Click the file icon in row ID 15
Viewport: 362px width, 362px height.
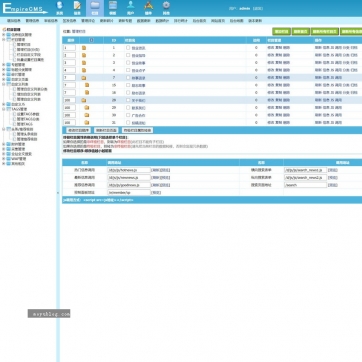(x=87, y=85)
